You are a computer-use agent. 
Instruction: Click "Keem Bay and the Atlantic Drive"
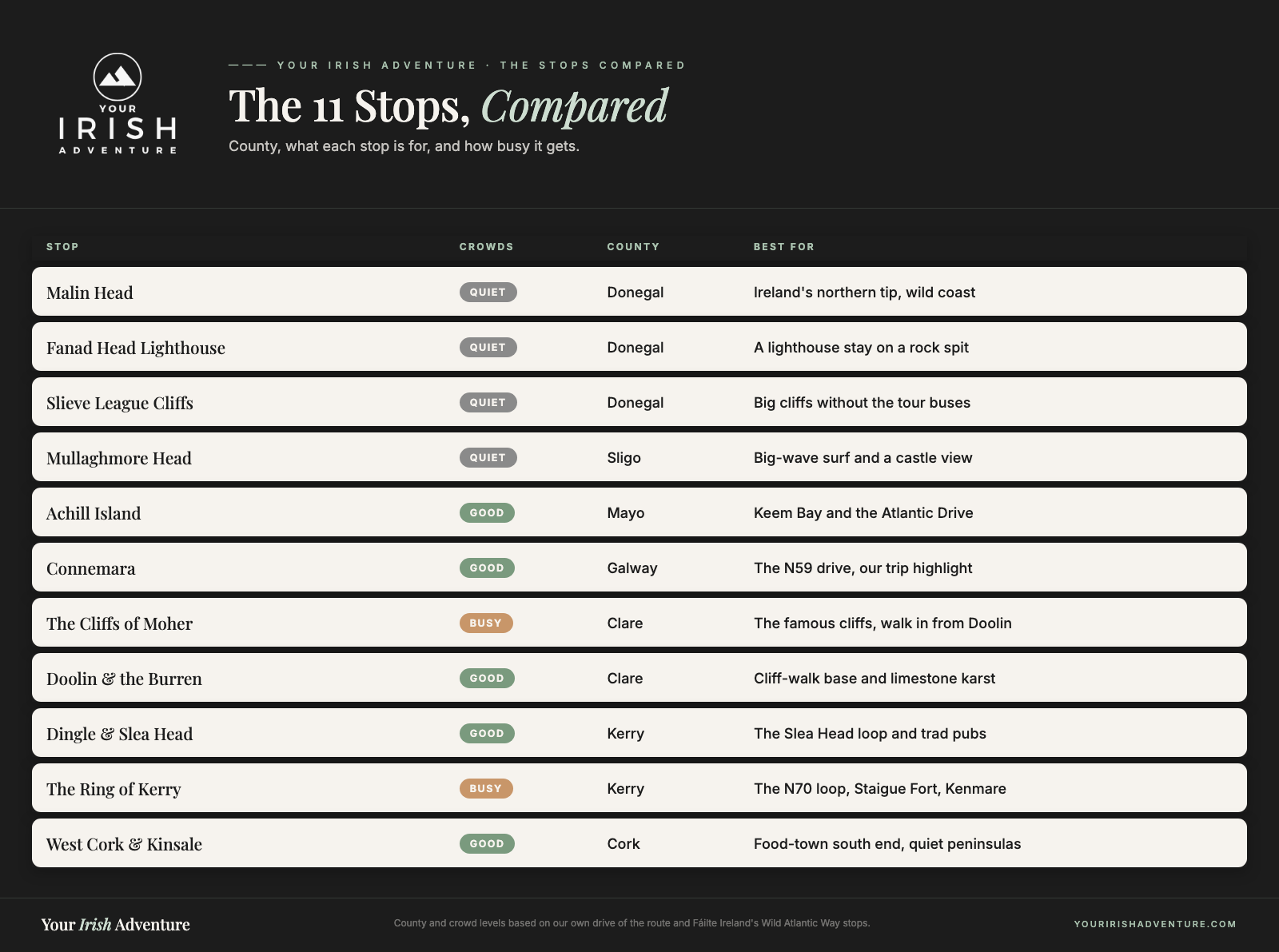[x=863, y=513]
